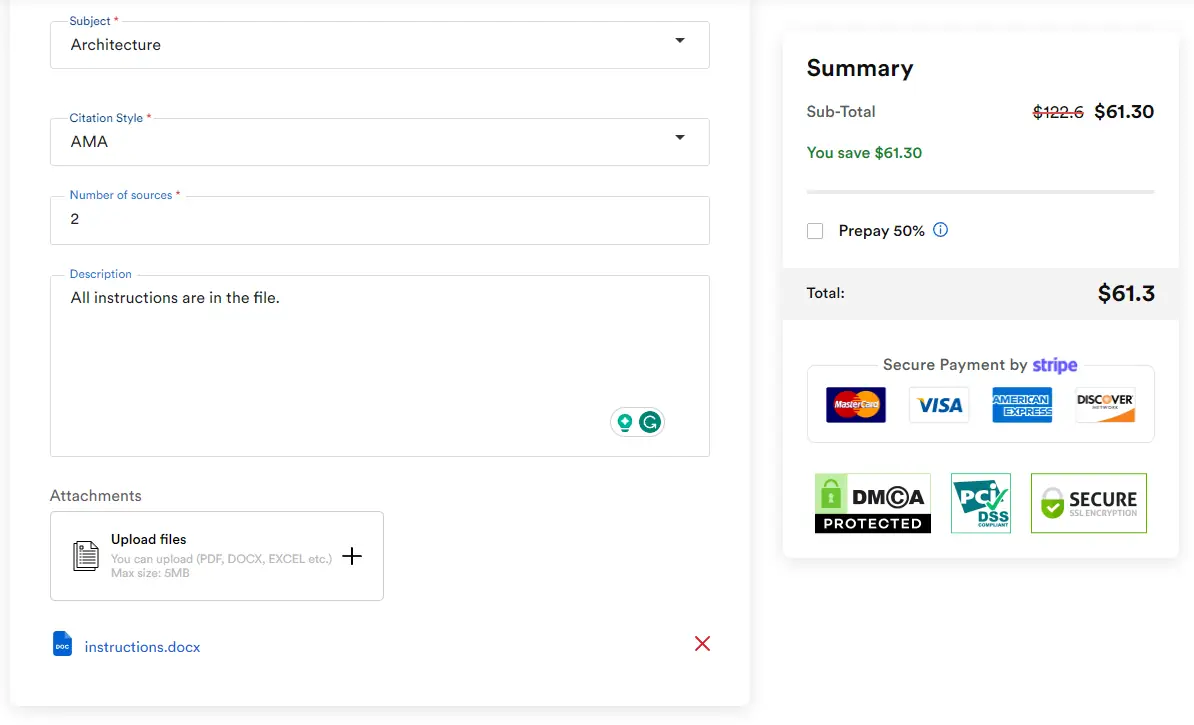This screenshot has height=725, width=1194.
Task: Click the Upload files label
Action: point(148,539)
